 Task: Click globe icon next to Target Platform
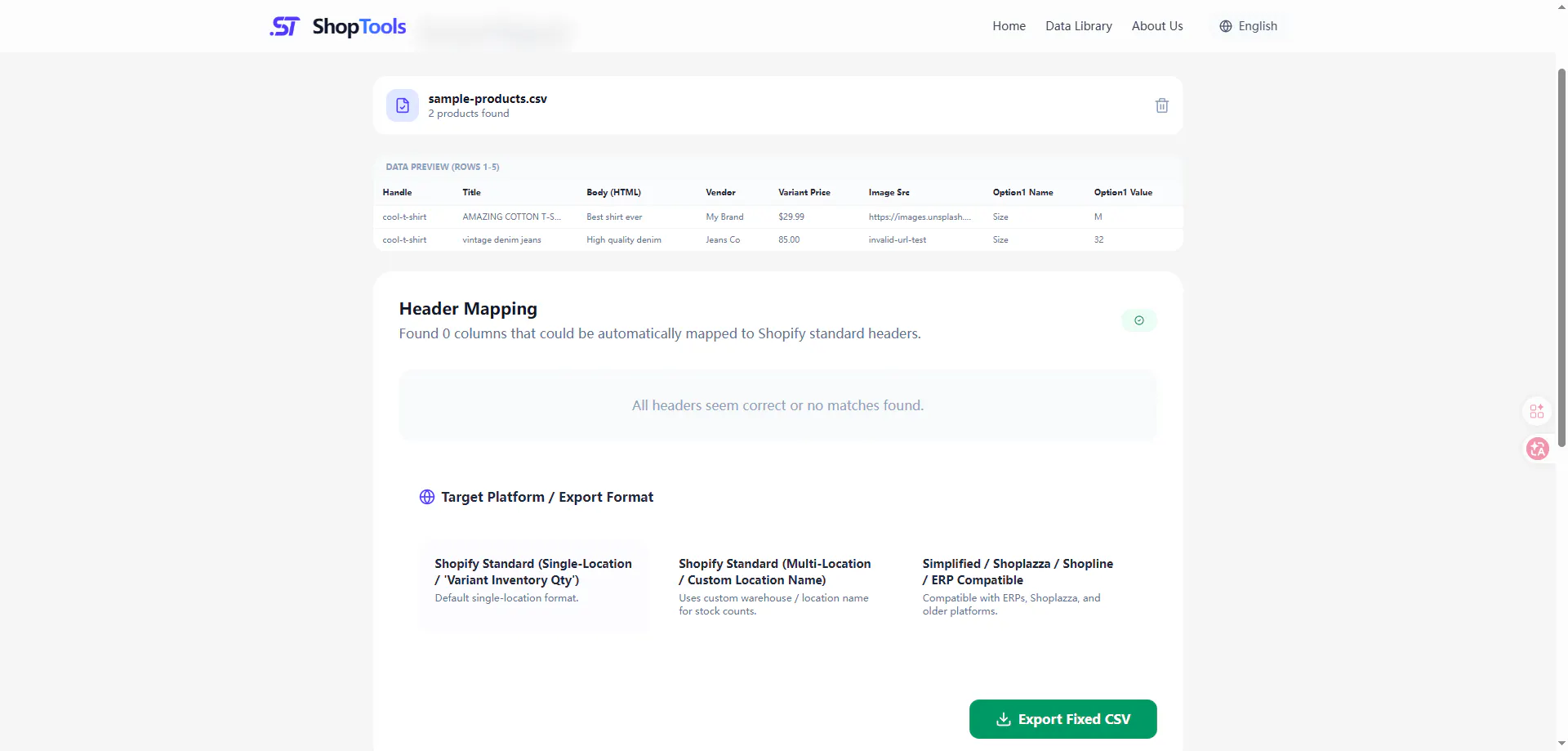click(x=426, y=497)
